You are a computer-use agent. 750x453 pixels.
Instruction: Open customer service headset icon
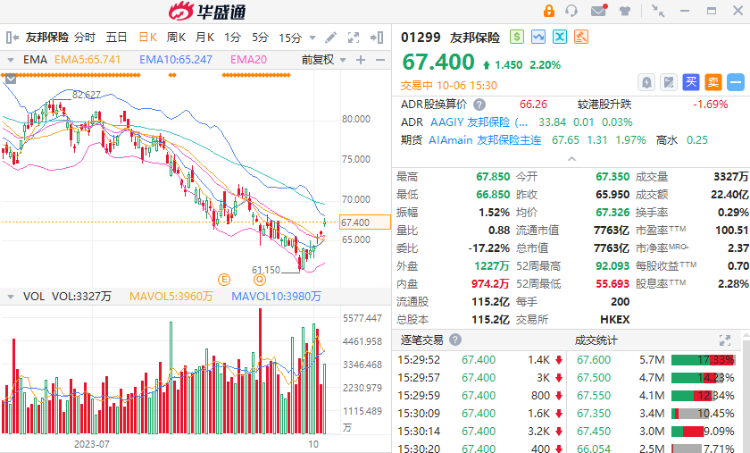pyautogui.click(x=571, y=11)
